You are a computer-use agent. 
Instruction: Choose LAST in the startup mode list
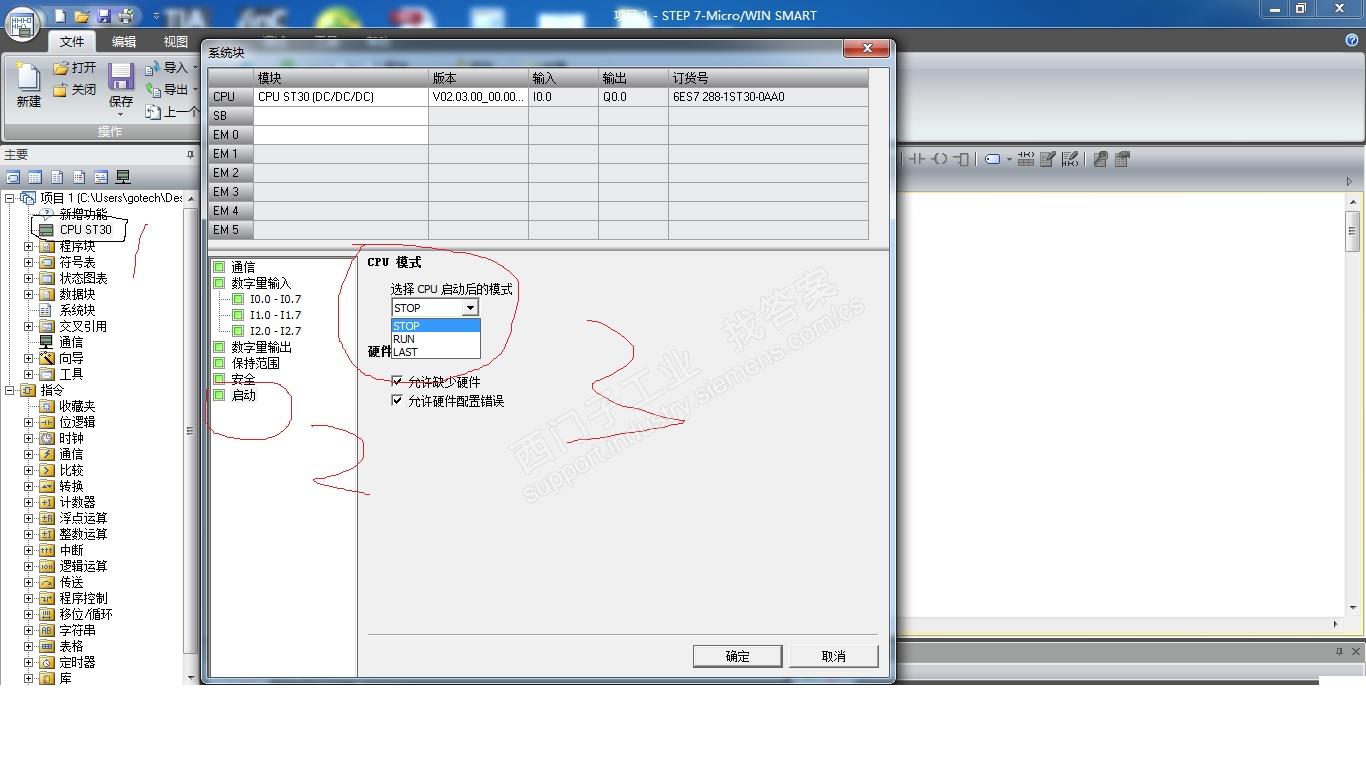point(436,352)
